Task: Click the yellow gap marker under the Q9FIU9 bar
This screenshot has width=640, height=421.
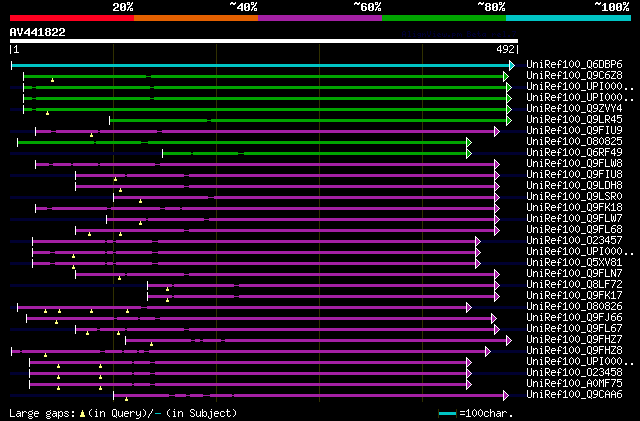Action: click(91, 135)
